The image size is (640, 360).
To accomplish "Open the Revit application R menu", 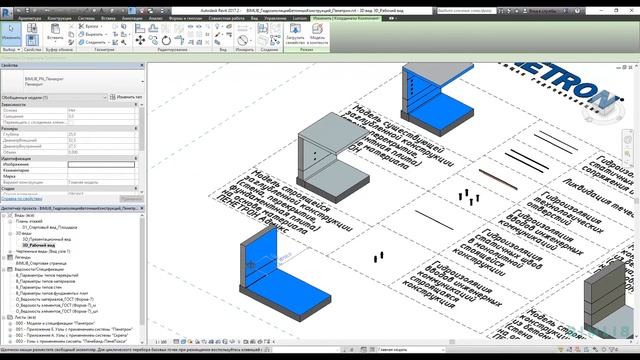I will point(6,13).
